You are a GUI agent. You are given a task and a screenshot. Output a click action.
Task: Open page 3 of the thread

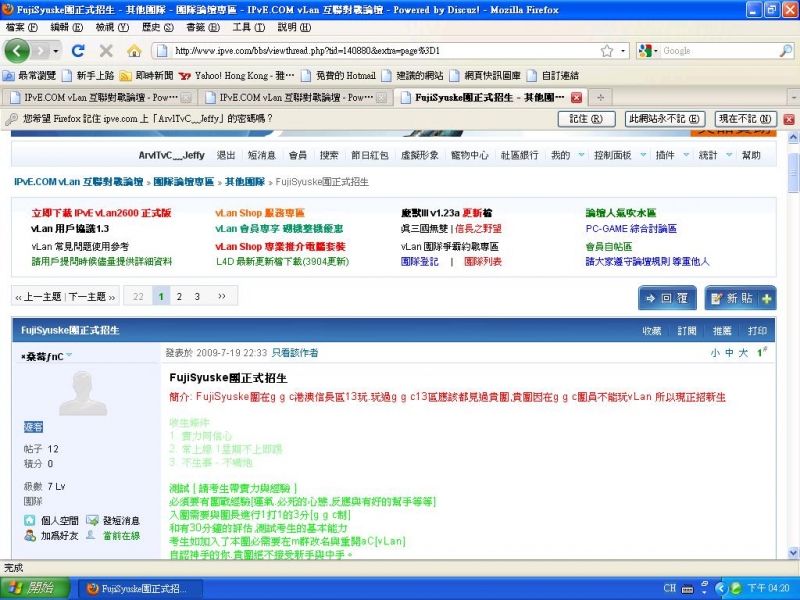point(199,297)
